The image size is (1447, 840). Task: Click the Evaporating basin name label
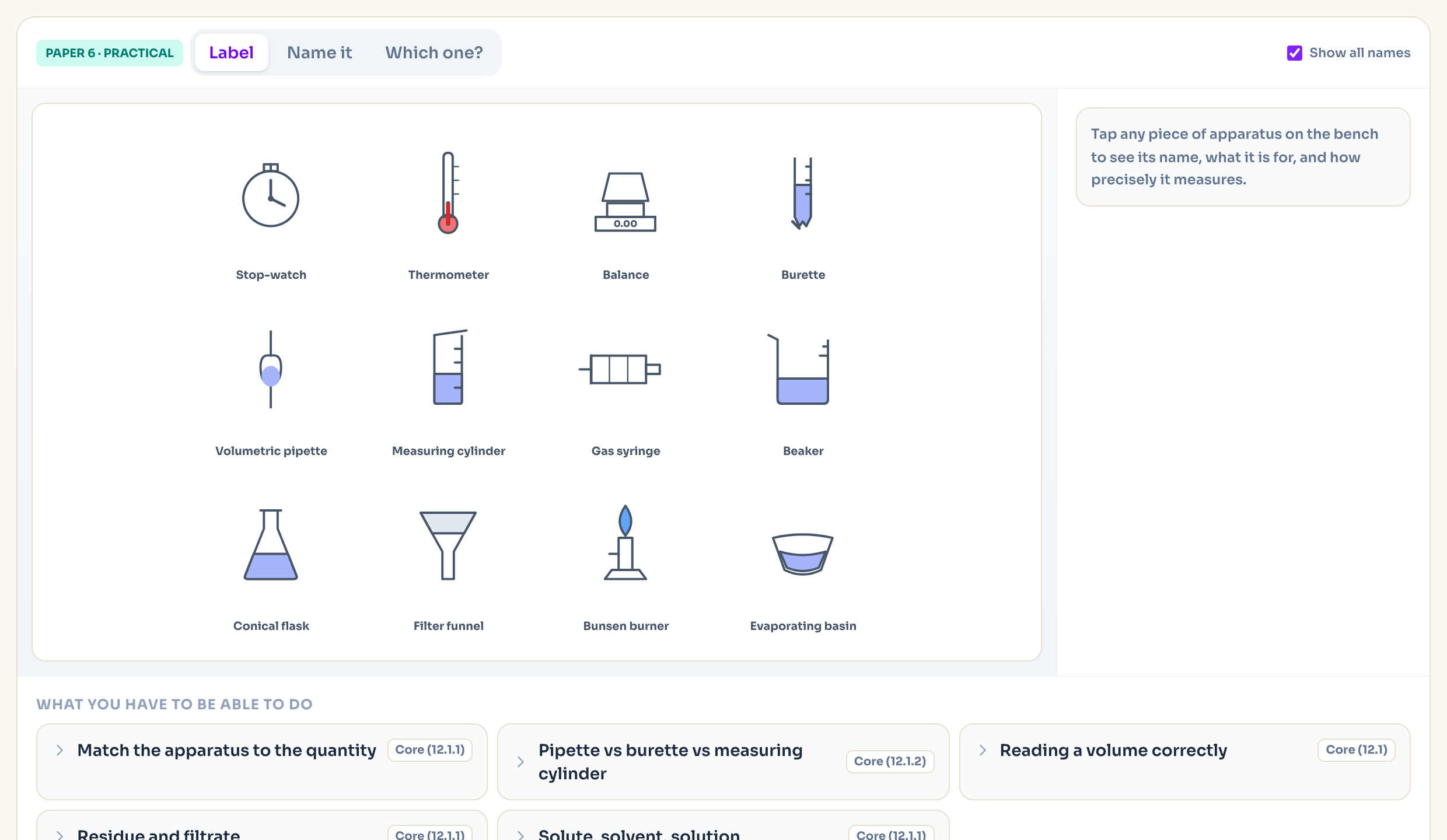pos(803,626)
